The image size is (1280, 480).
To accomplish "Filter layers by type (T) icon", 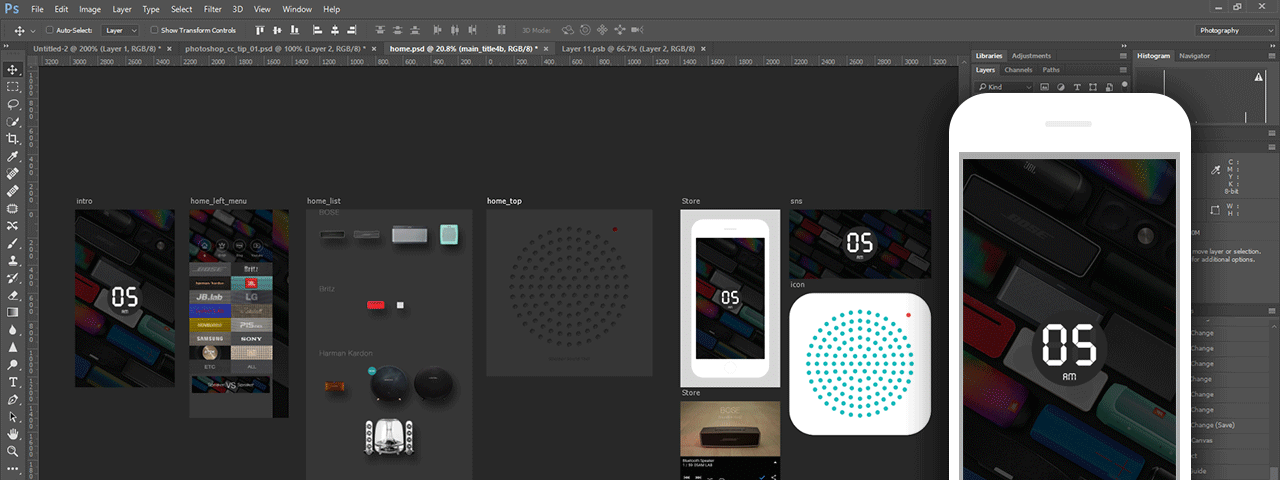I will 1077,87.
